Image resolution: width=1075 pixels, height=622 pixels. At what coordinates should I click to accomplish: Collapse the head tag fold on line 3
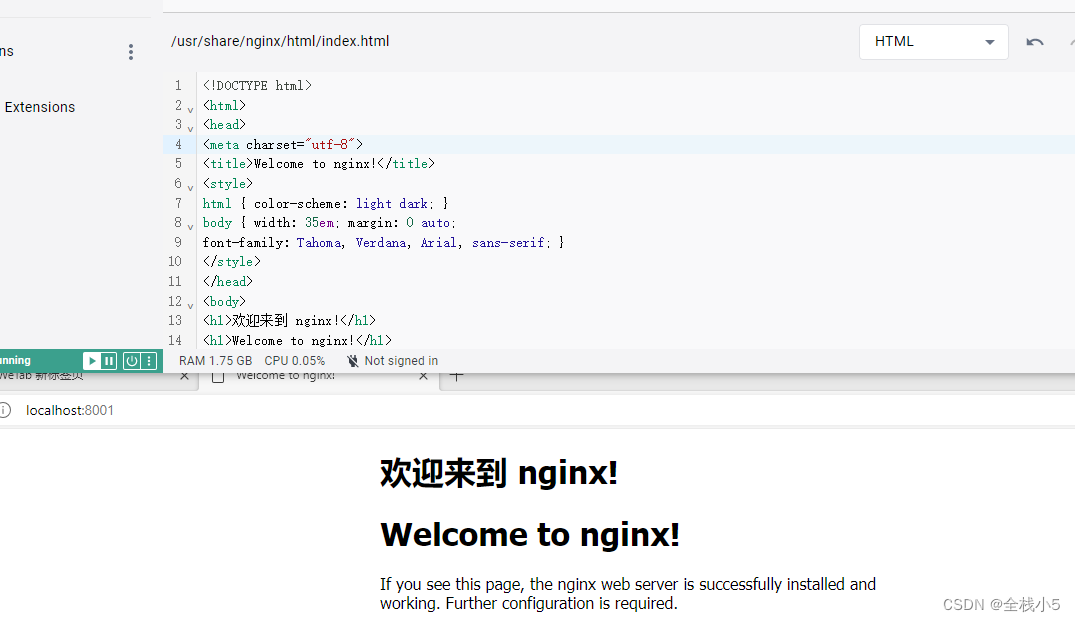click(191, 128)
